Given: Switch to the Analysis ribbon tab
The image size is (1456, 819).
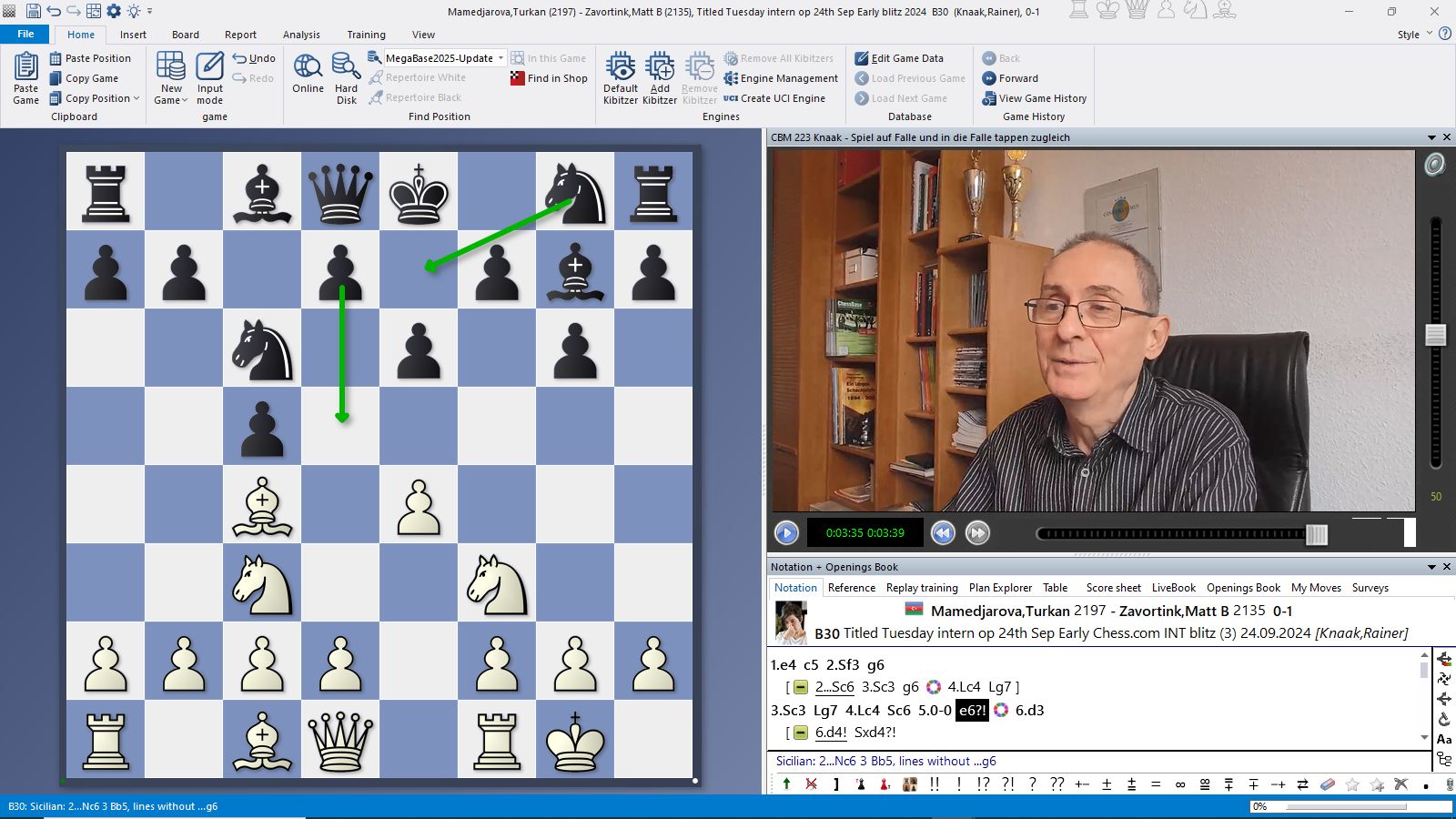Looking at the screenshot, I should pos(301,35).
